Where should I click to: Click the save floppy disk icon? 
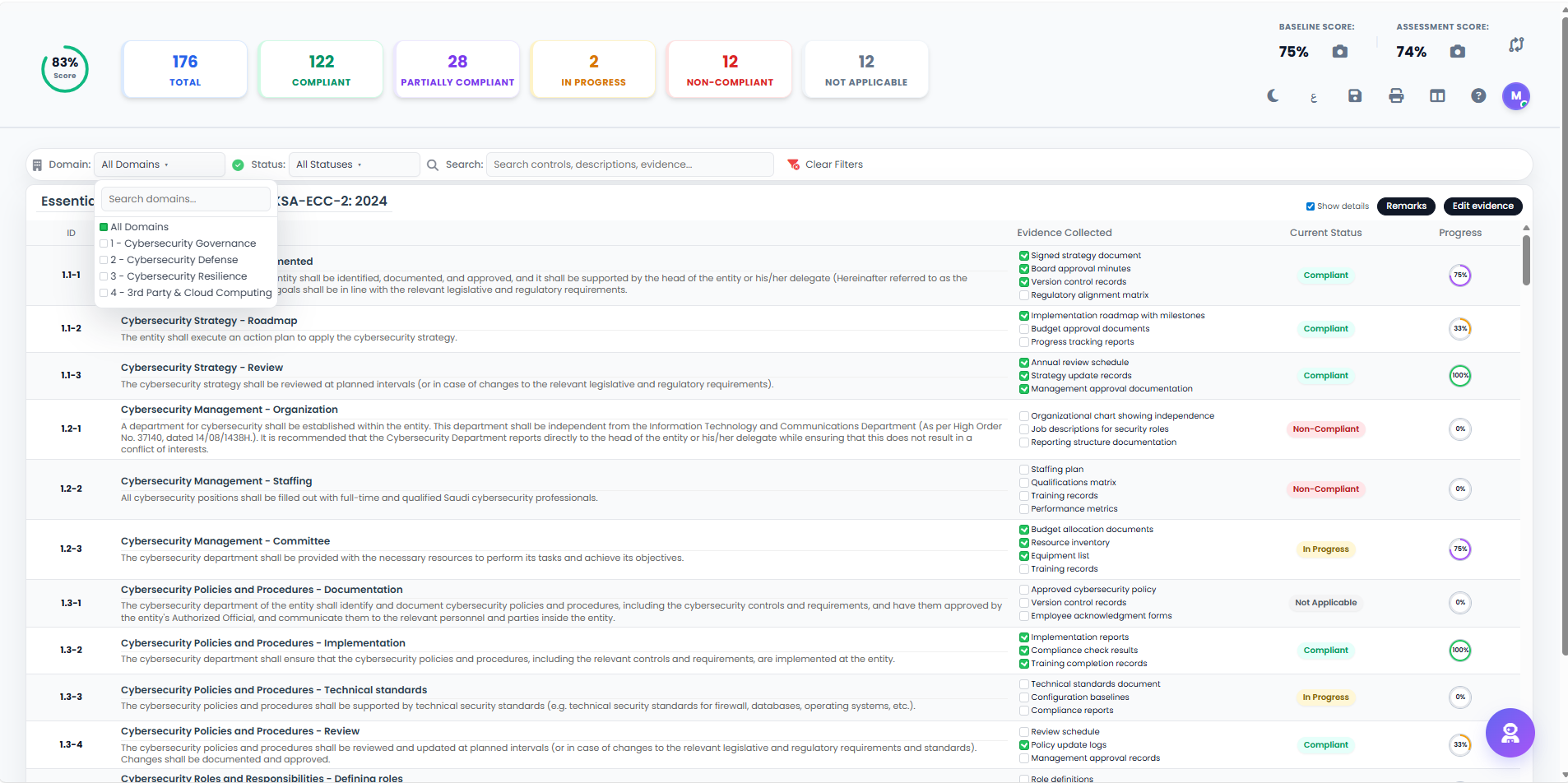click(1355, 96)
